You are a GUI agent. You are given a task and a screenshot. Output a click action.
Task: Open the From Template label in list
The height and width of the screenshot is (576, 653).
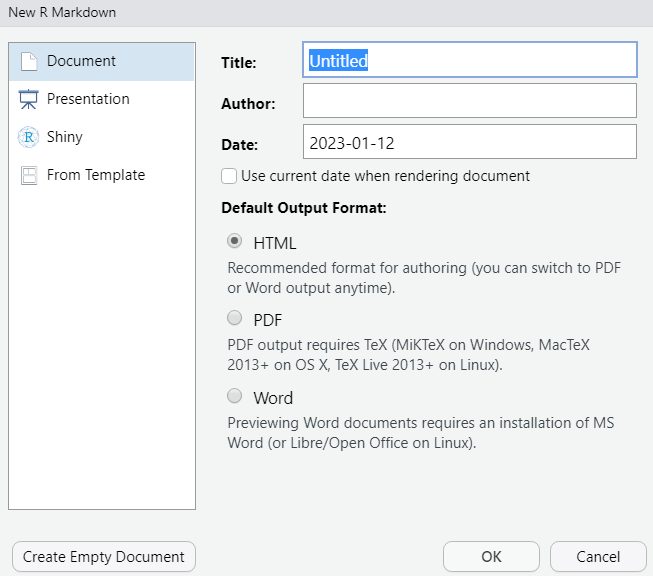point(96,175)
